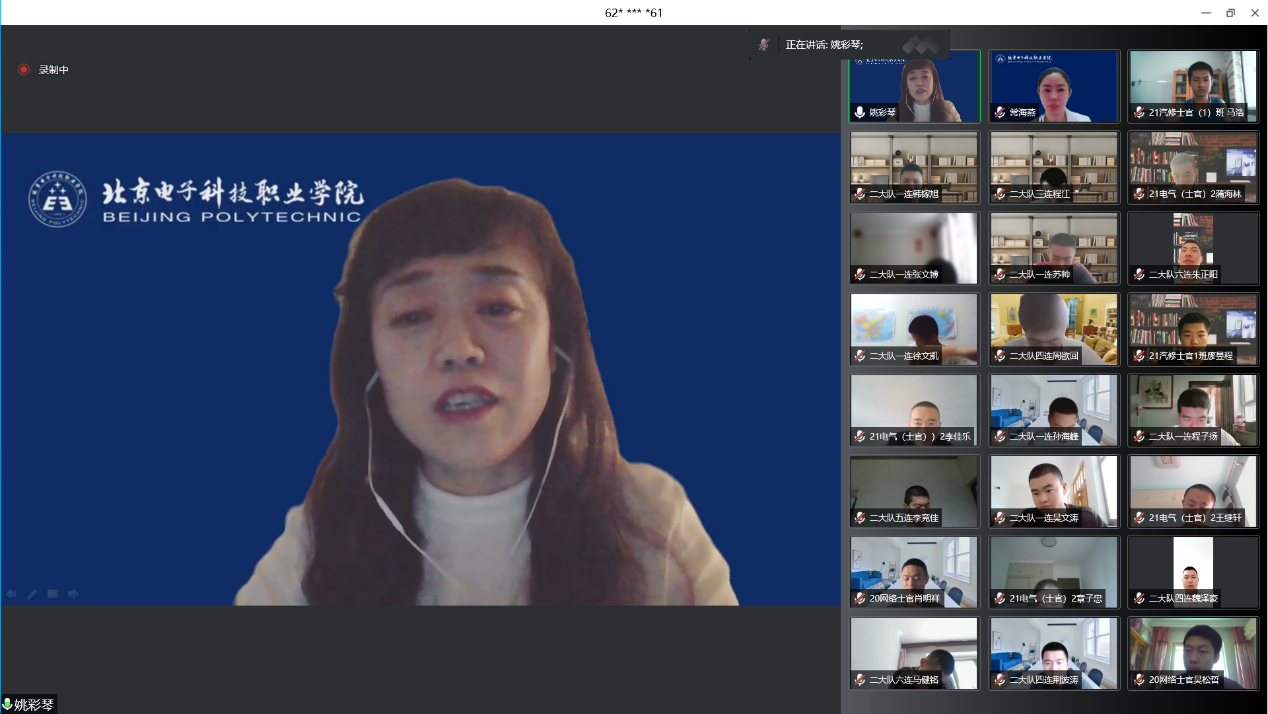This screenshot has height=714, width=1268.
Task: Click the faint rectangle slide icon
Action: coord(52,594)
